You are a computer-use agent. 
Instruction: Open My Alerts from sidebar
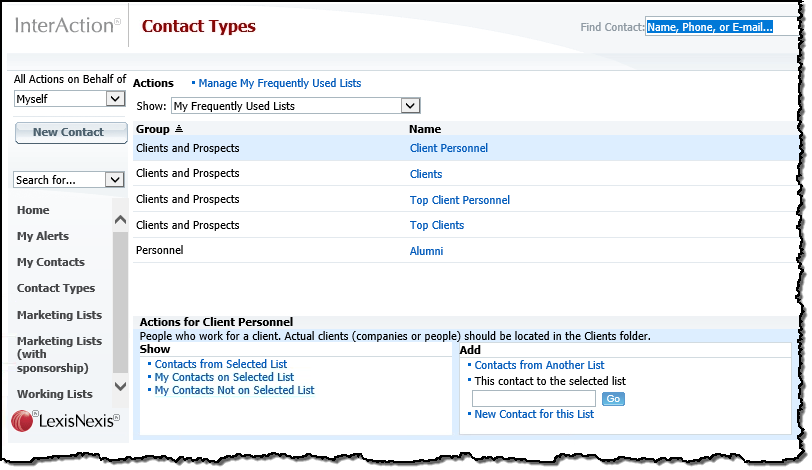click(43, 236)
